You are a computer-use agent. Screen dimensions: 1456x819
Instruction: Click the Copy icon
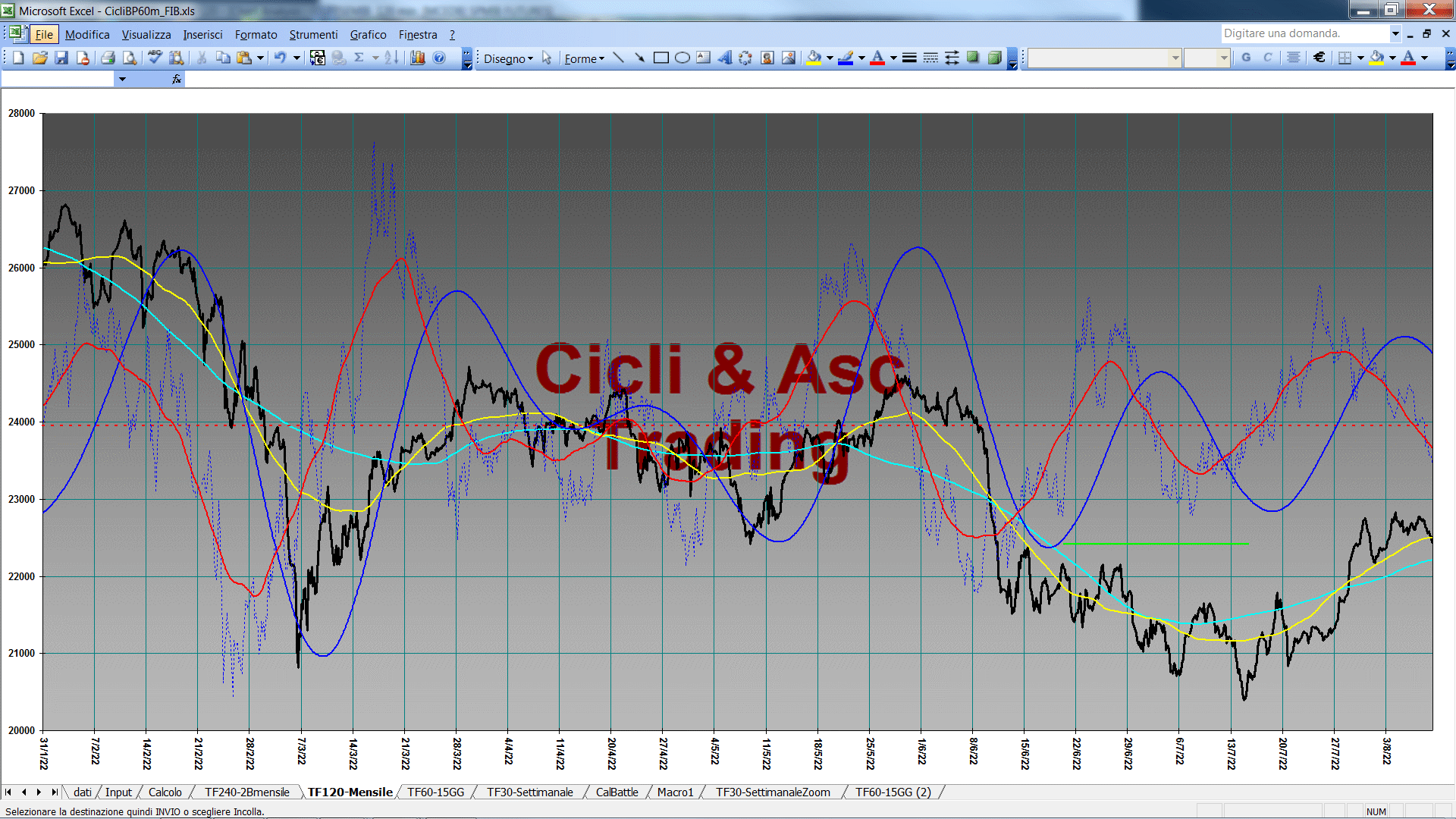(x=223, y=58)
